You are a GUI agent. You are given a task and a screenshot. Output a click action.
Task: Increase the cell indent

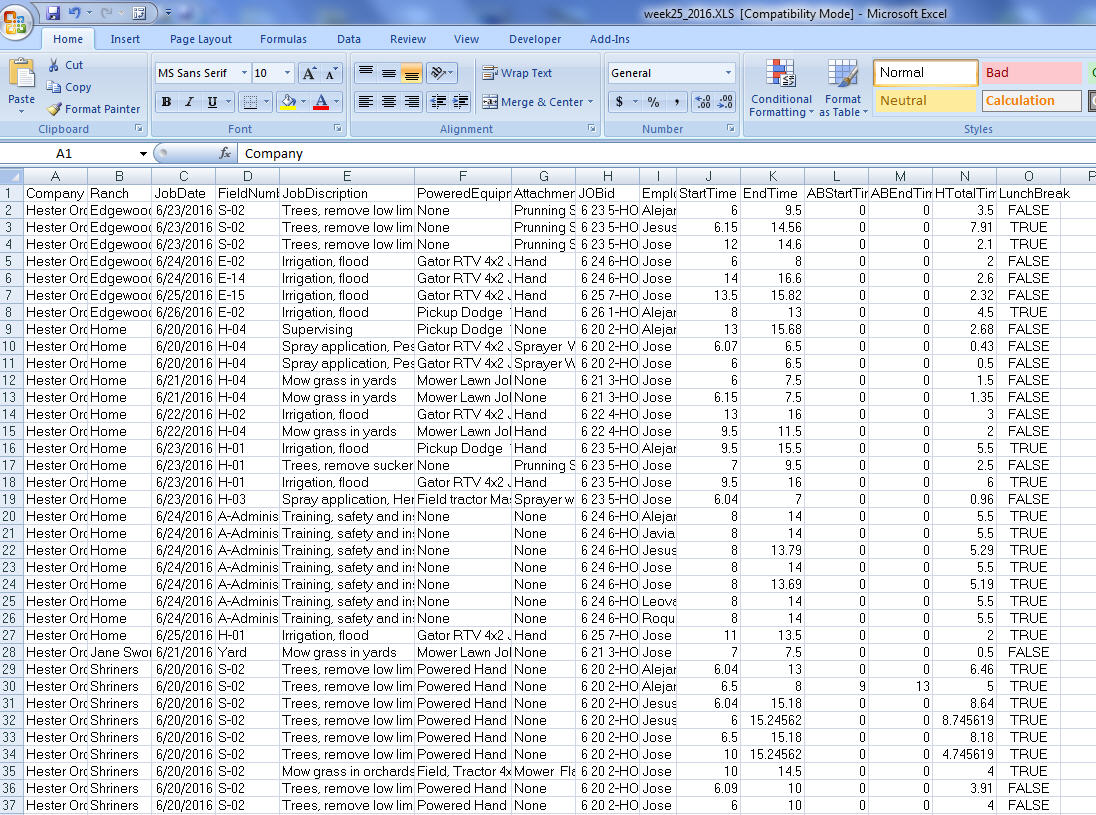pyautogui.click(x=461, y=102)
